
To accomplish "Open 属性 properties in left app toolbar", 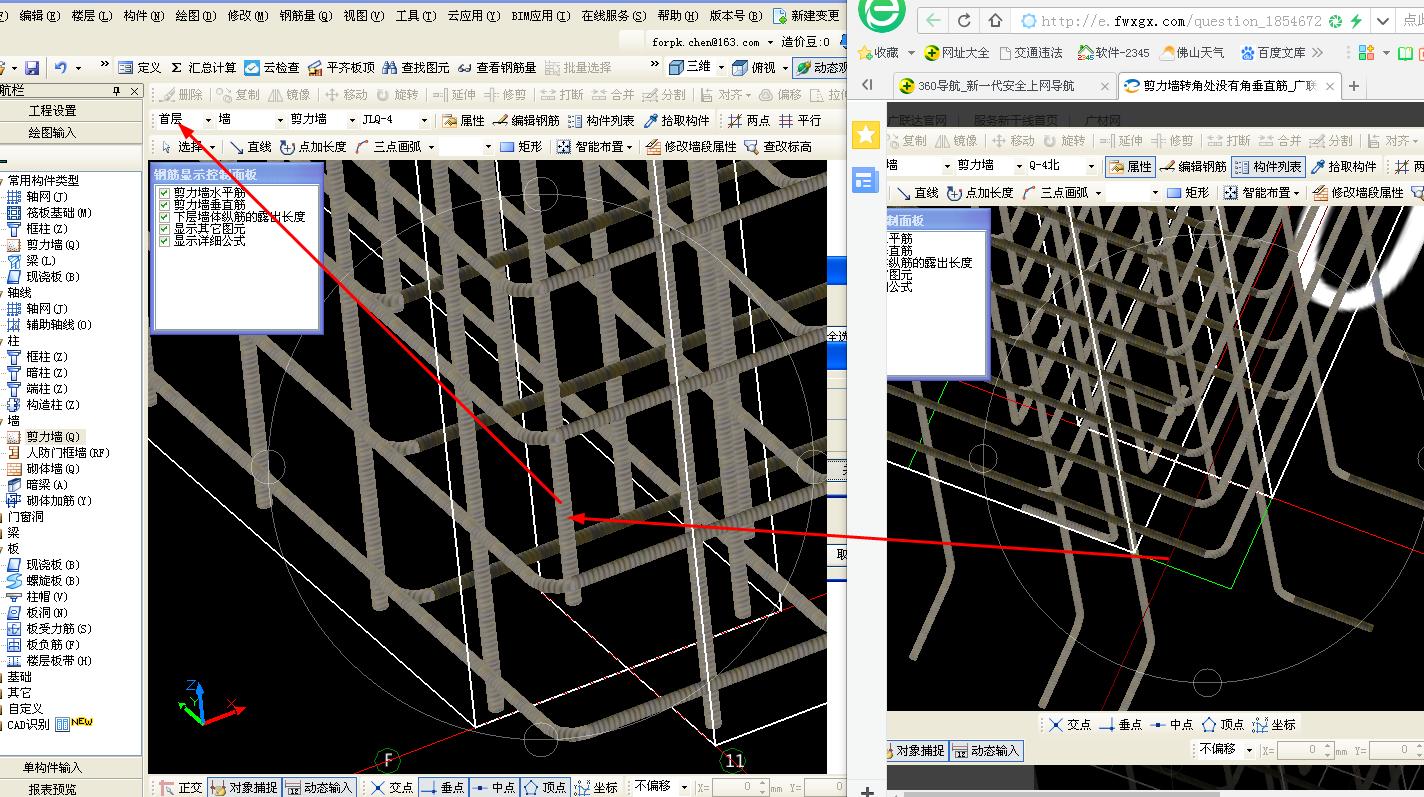I will pos(463,120).
